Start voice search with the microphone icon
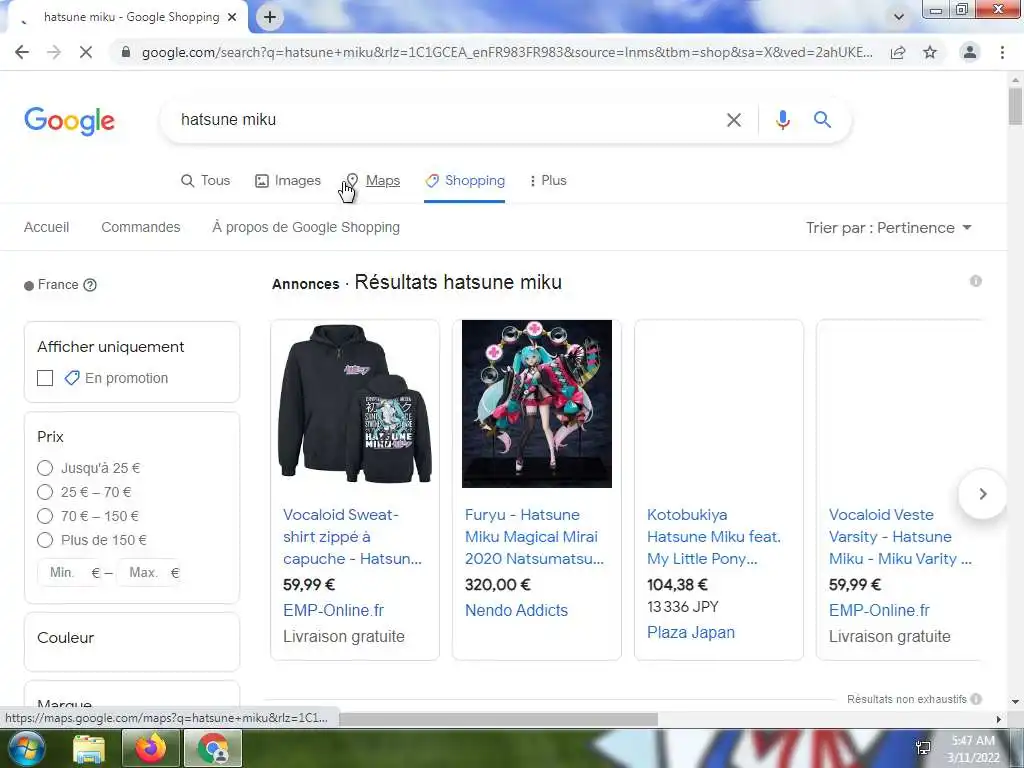This screenshot has height=768, width=1024. point(782,120)
